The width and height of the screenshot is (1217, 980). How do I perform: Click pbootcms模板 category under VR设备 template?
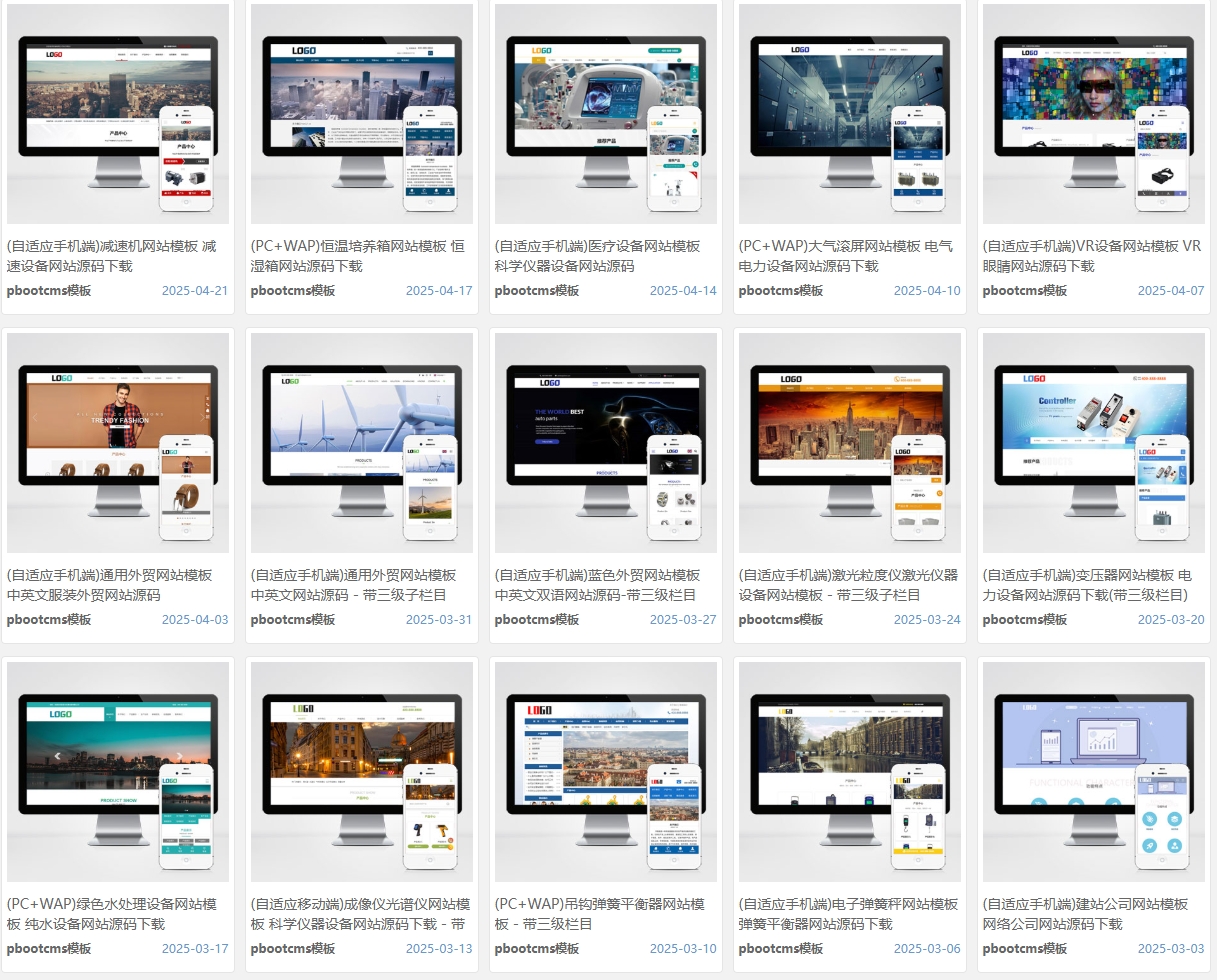tap(1025, 291)
